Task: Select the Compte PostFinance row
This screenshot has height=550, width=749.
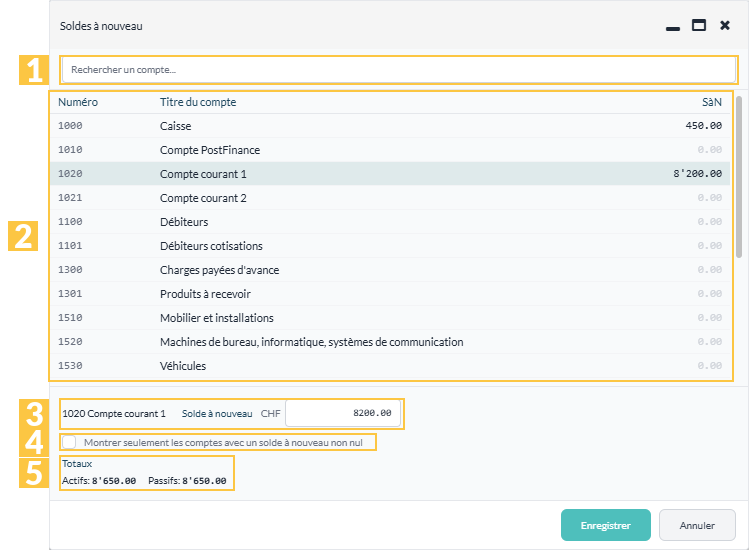Action: (x=390, y=150)
